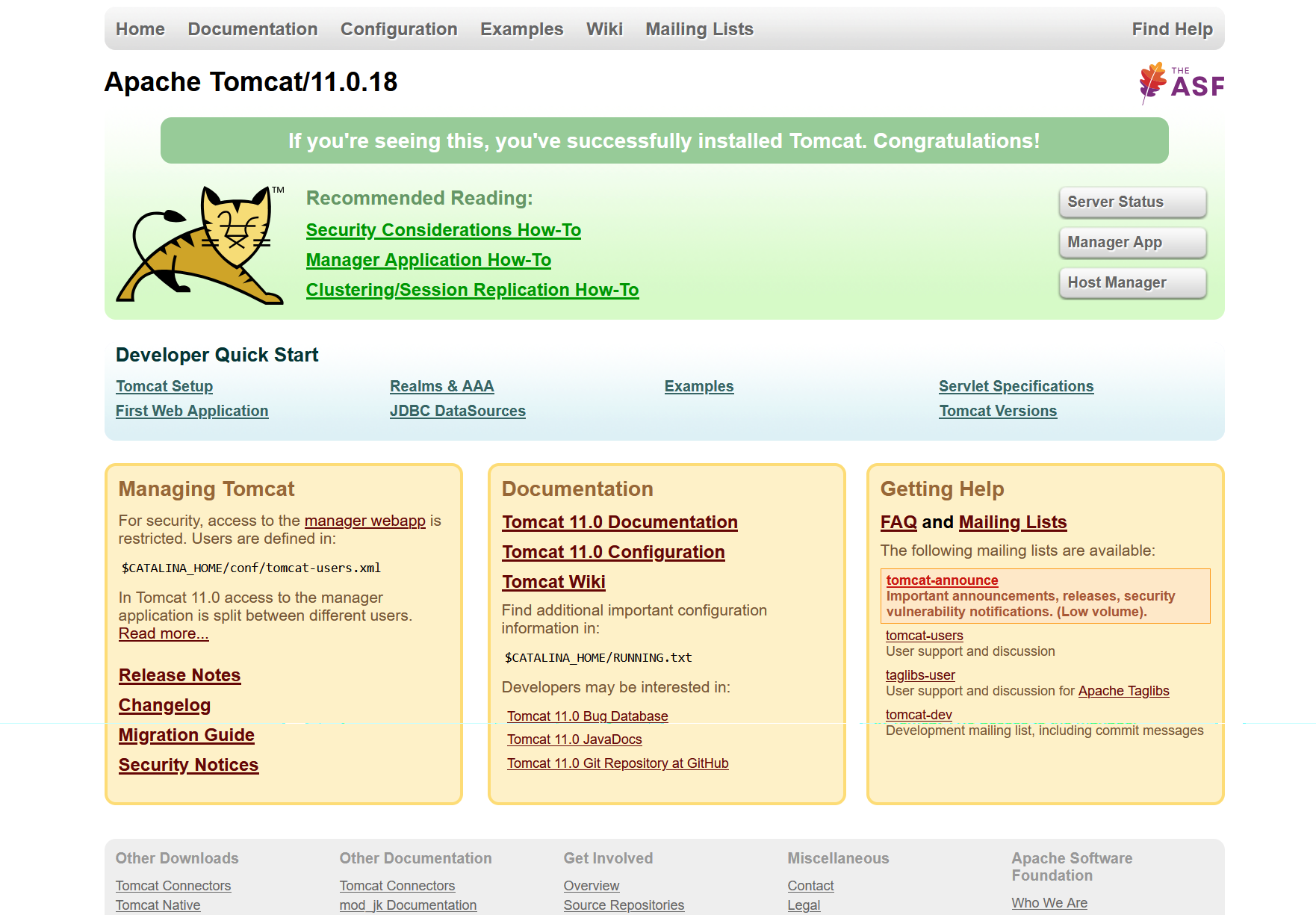Click the manager webapp link
Screen dimensions: 1316x915
click(x=365, y=521)
